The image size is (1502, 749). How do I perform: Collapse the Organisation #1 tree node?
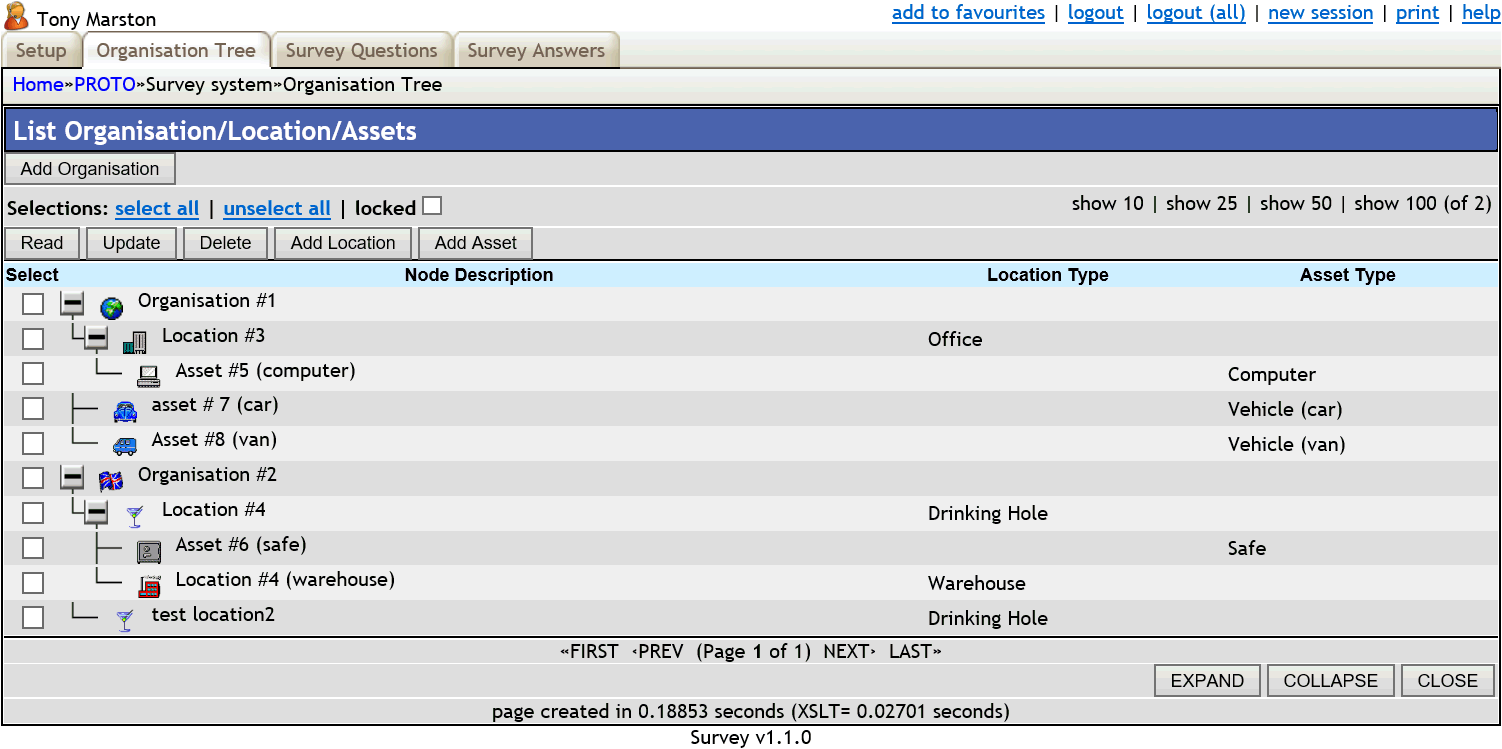click(71, 303)
